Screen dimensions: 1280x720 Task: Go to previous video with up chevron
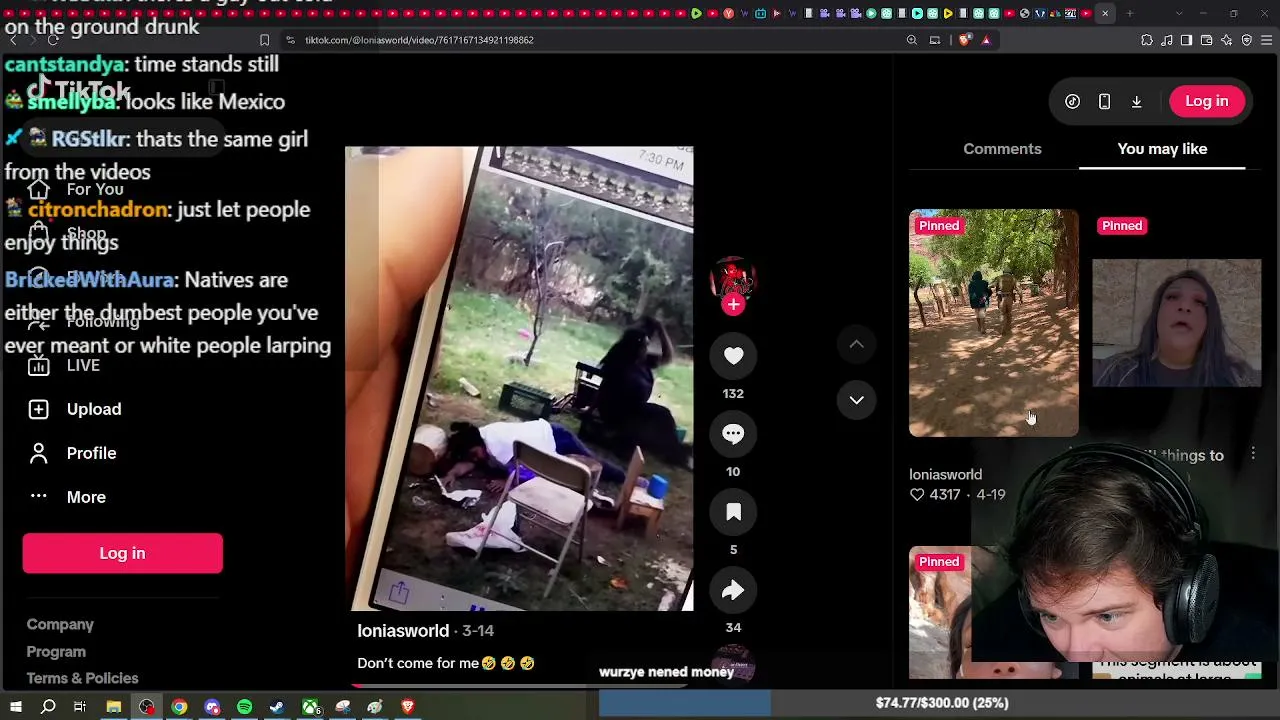(857, 344)
